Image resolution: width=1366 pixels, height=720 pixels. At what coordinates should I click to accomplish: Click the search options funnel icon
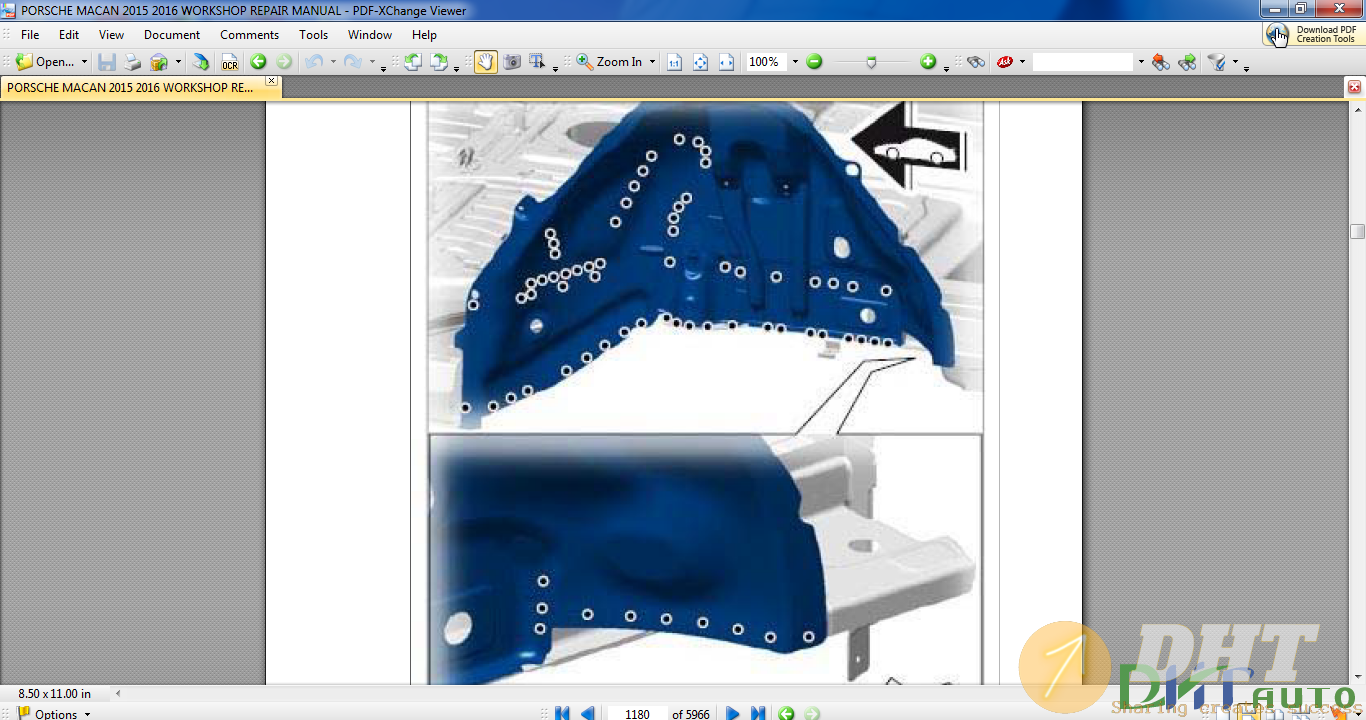point(1216,62)
